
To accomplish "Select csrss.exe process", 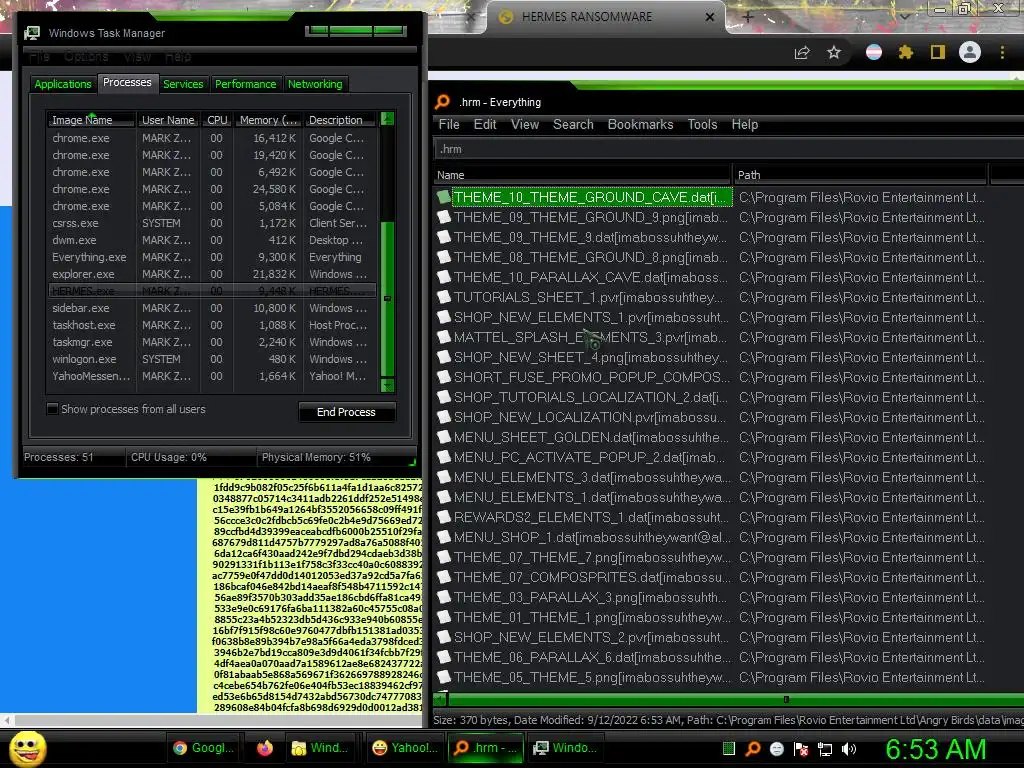I will tap(212, 223).
